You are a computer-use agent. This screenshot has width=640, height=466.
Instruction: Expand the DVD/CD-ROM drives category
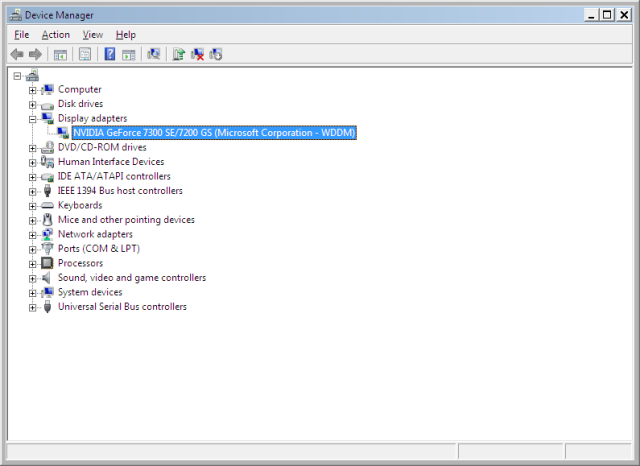click(32, 148)
